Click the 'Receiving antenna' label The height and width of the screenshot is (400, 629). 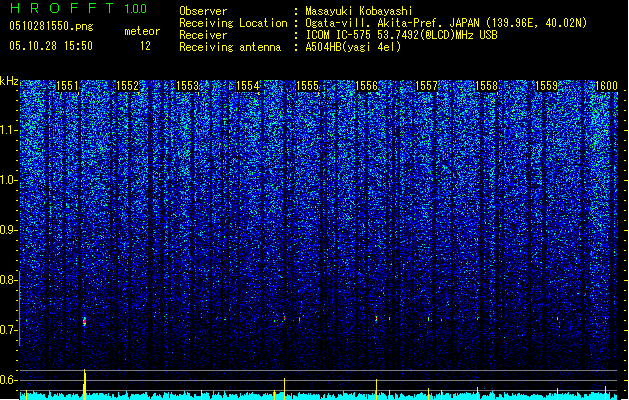point(230,47)
